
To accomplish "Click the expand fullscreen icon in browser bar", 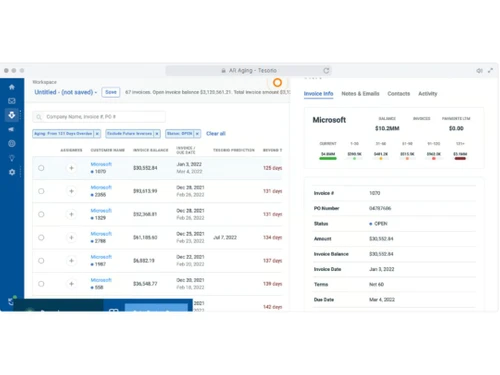I will click(x=490, y=71).
